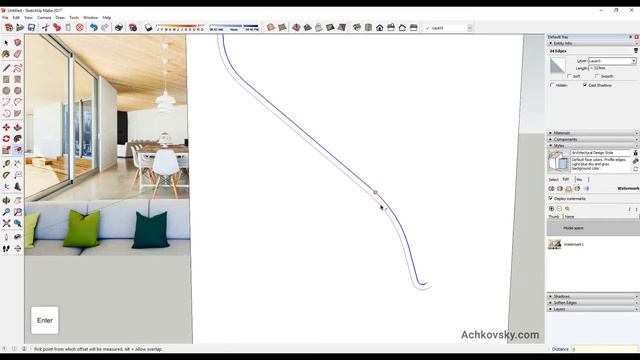Screen dimensions: 640x360
Task: Expand the Shadows panel
Action: coord(593,296)
